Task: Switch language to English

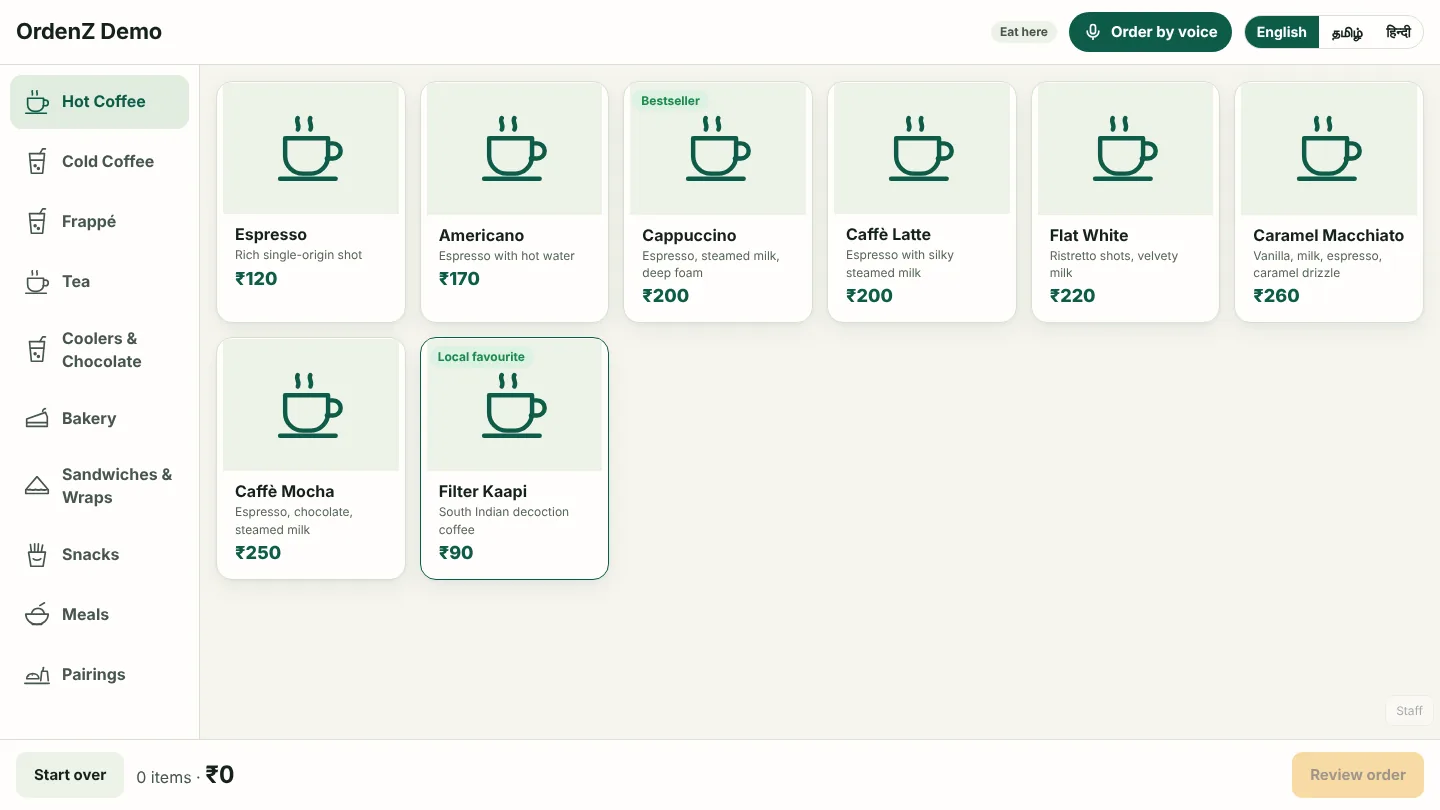Action: coord(1282,32)
